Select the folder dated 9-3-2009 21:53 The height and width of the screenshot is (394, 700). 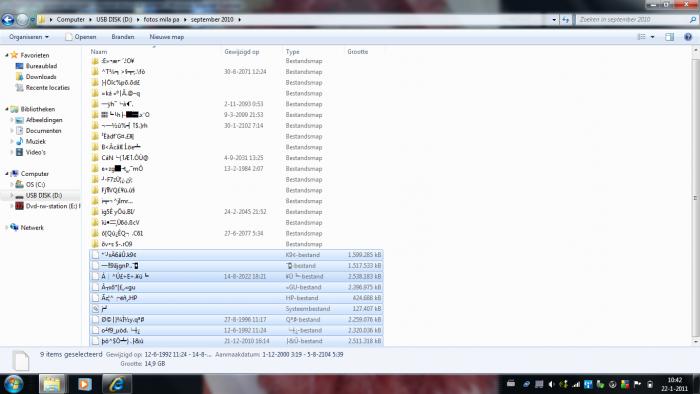pyautogui.click(x=236, y=115)
